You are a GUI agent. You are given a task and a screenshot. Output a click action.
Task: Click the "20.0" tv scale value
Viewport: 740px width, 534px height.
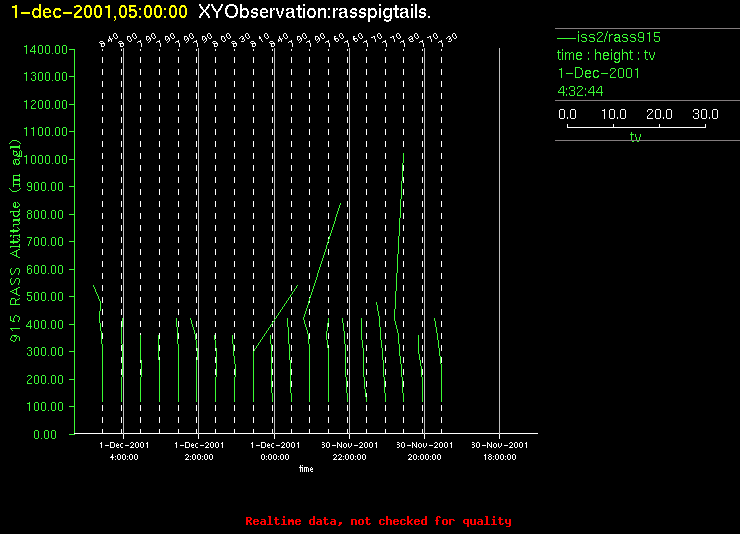click(659, 114)
